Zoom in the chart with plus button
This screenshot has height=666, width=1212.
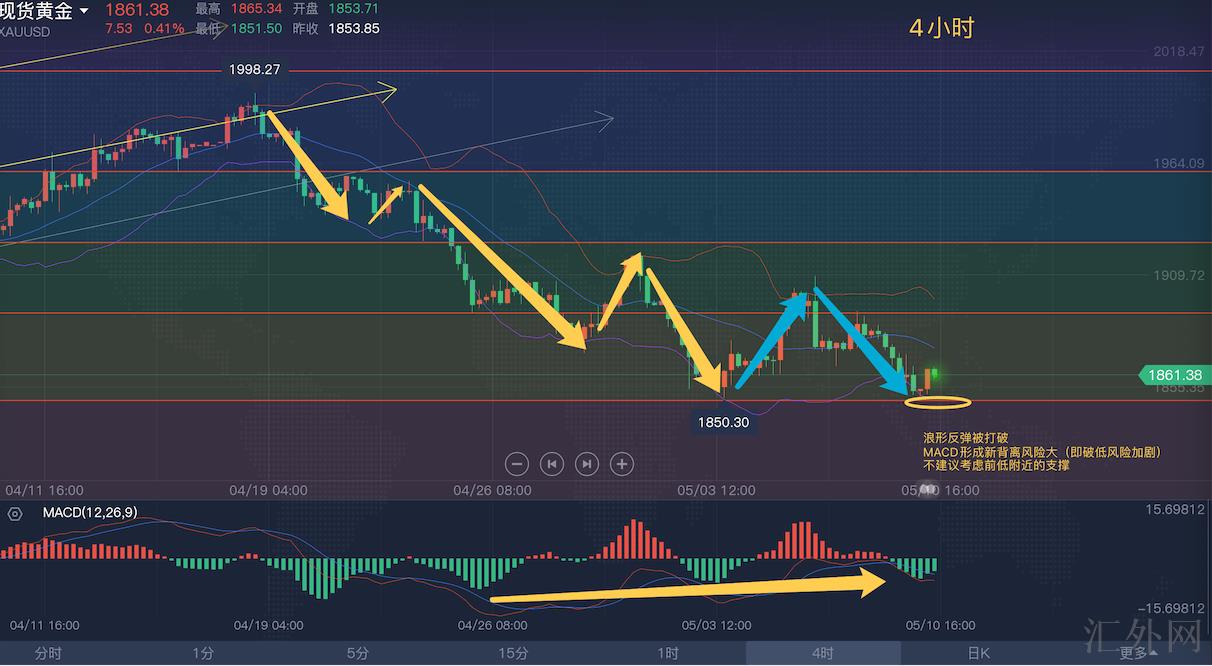click(x=622, y=463)
